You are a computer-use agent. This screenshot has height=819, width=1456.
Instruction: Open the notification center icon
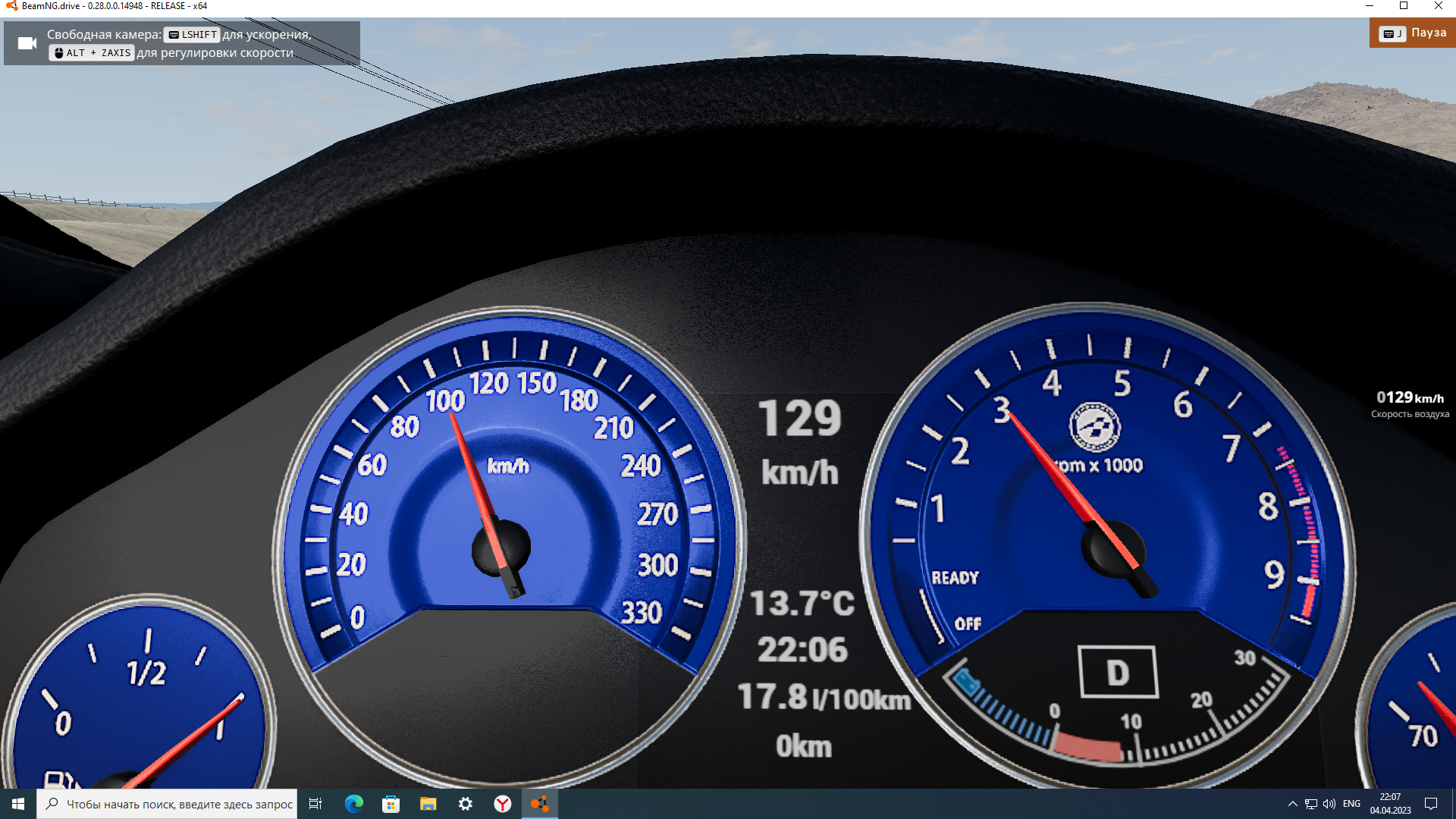[1431, 804]
